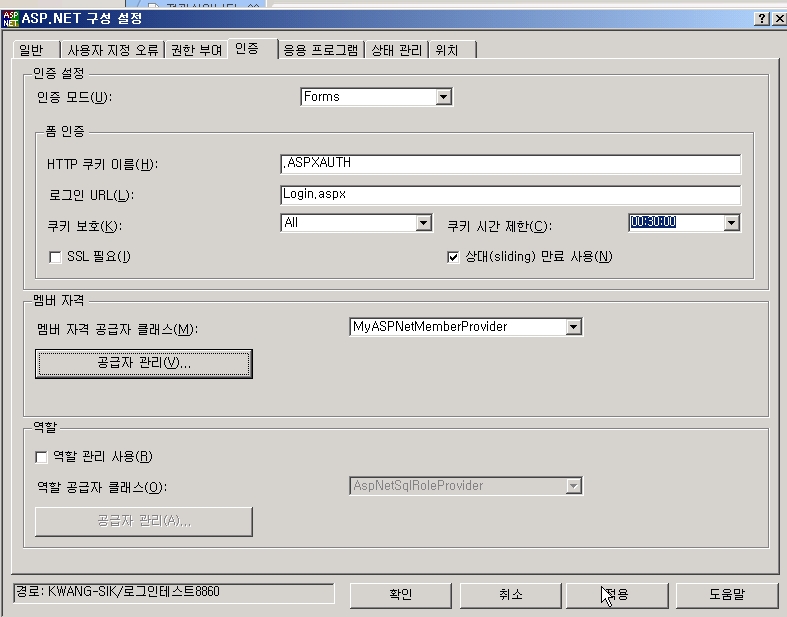Open the 쿠키 시간 제한 dropdown arrow
The image size is (787, 617).
pyautogui.click(x=731, y=222)
